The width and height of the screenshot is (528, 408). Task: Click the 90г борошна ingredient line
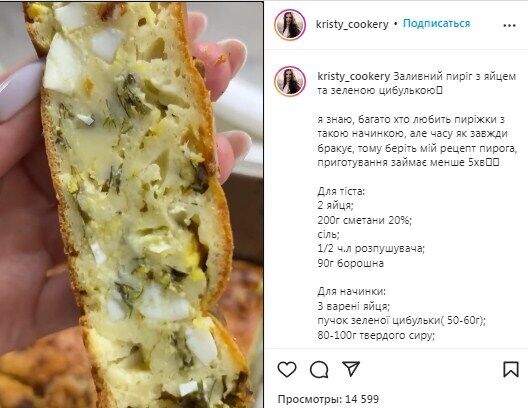tap(351, 263)
